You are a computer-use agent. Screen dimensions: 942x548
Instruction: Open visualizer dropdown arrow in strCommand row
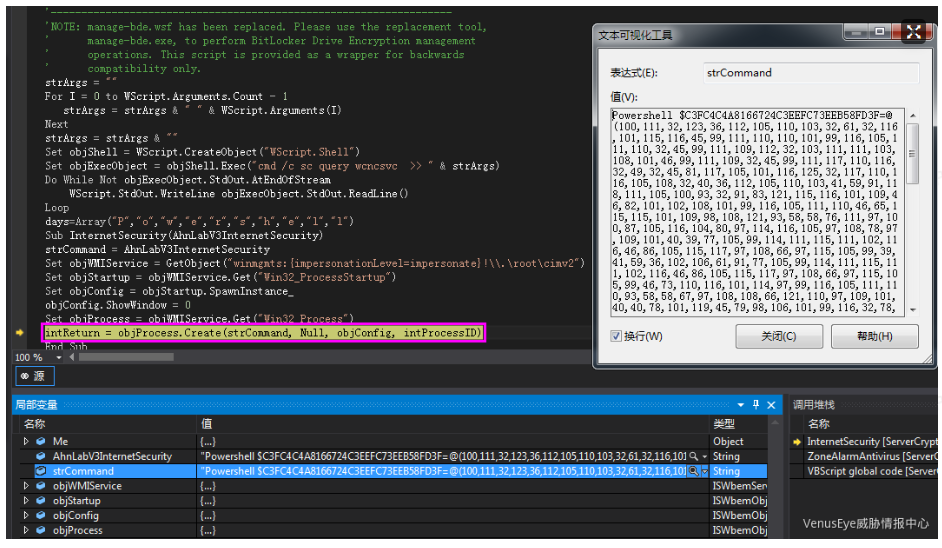[704, 471]
